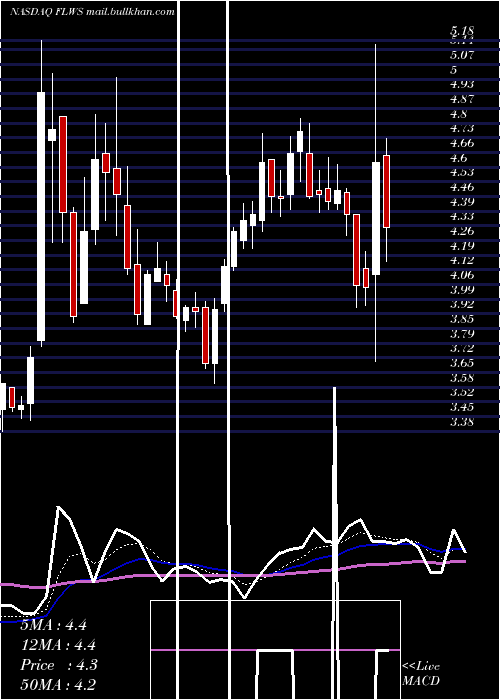Click the tallest white candlestick near 4.87
The width and height of the screenshot is (500, 700).
coord(41,217)
